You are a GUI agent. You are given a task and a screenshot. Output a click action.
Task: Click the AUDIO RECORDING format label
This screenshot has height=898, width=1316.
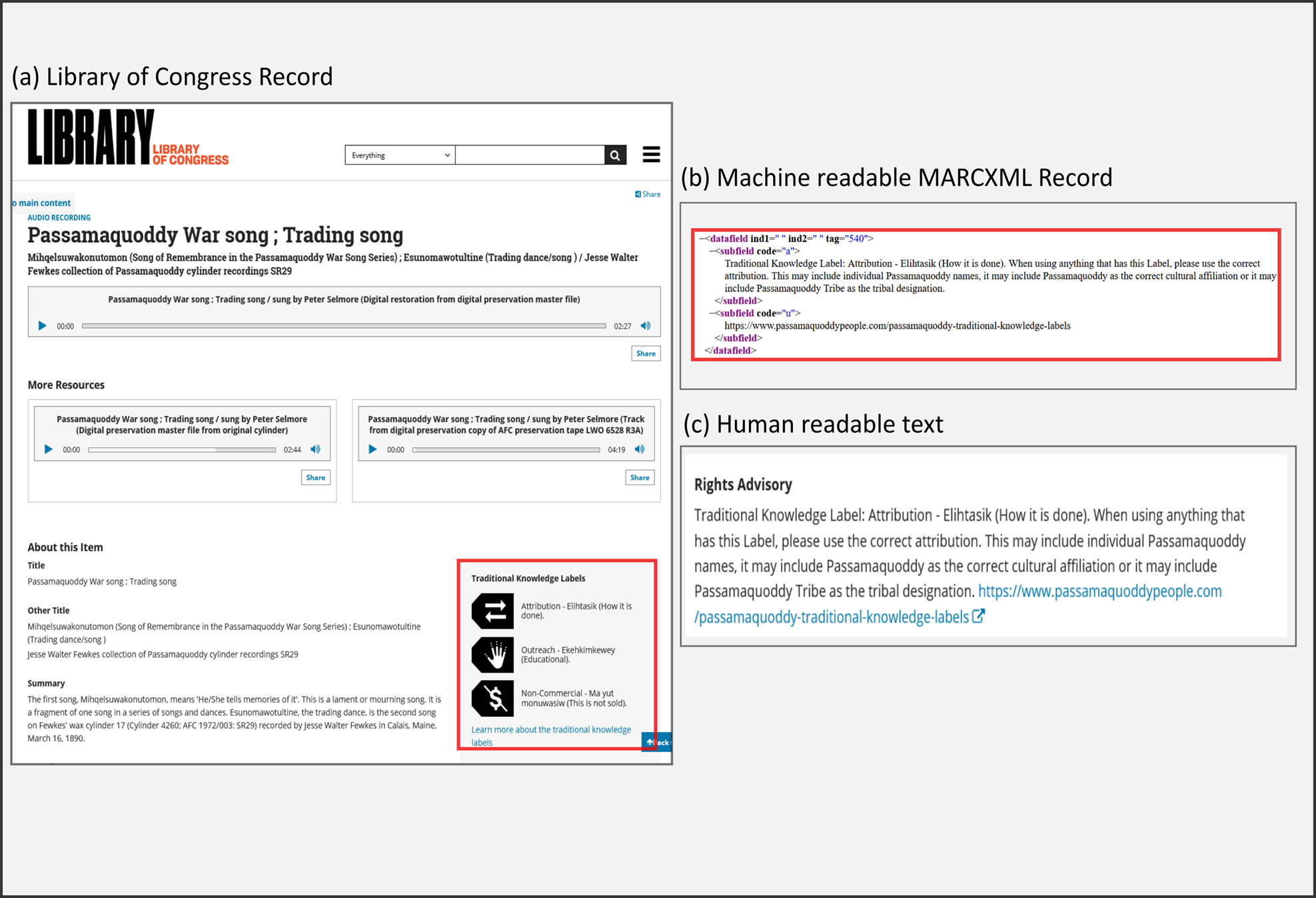59,217
